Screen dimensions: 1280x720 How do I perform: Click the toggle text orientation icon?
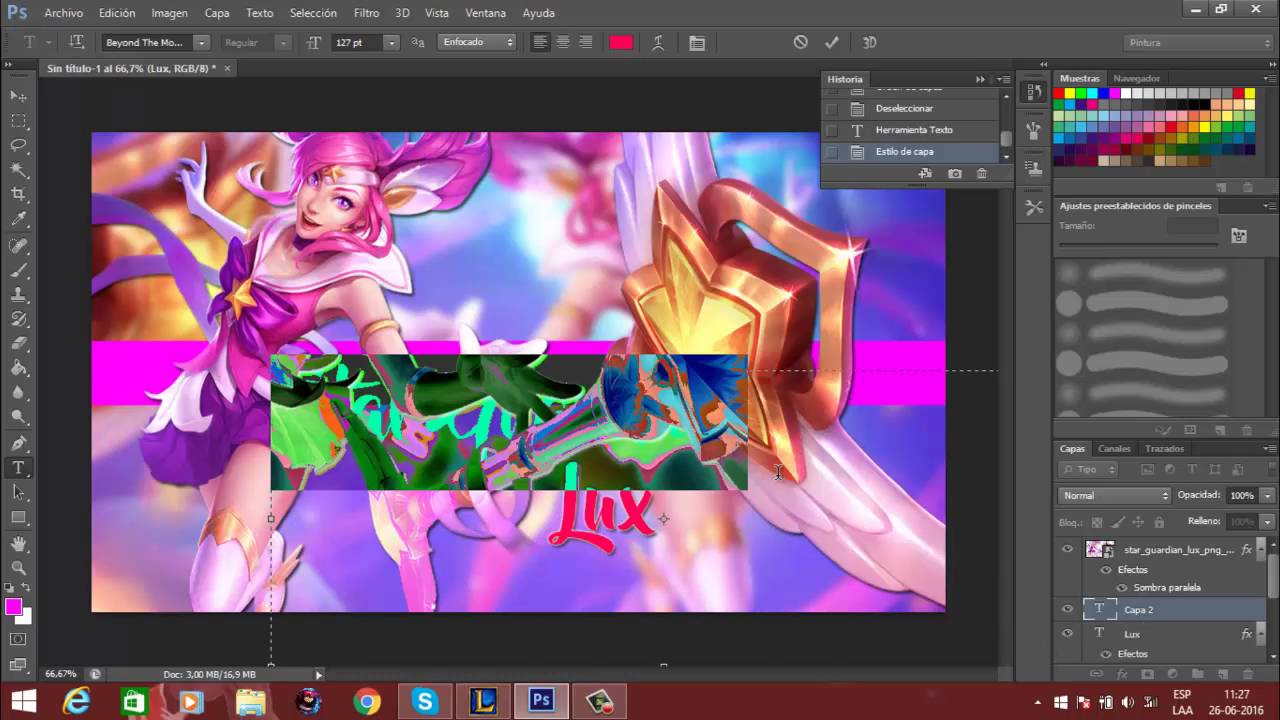[x=77, y=42]
